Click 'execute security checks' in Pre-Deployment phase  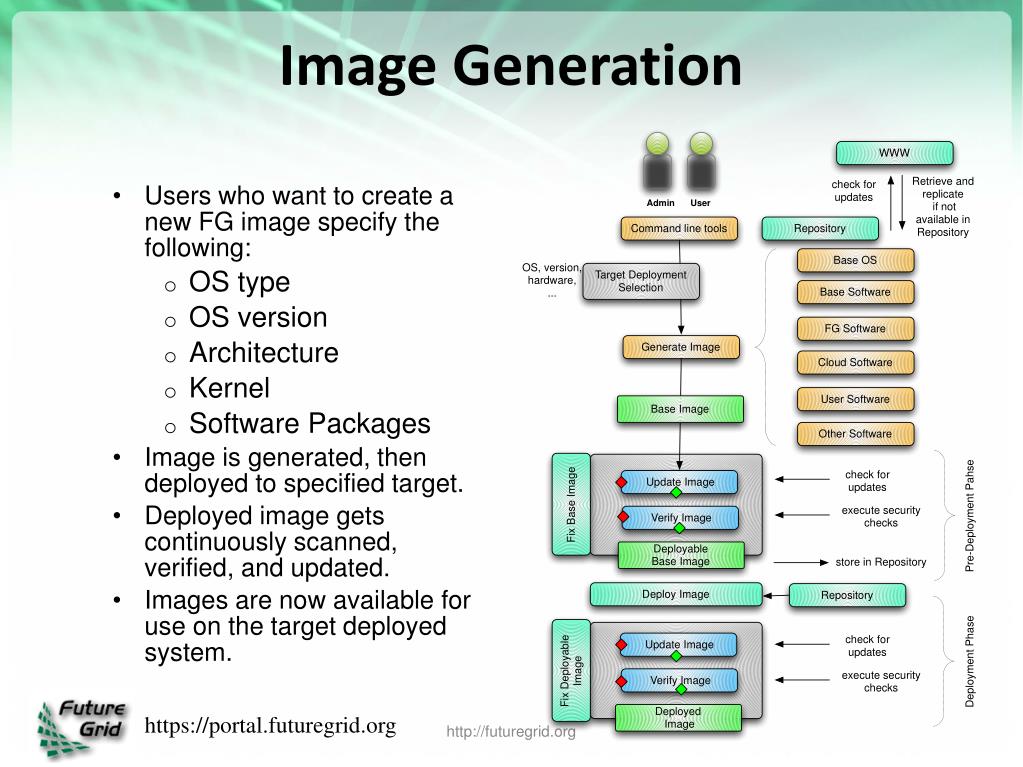point(881,517)
